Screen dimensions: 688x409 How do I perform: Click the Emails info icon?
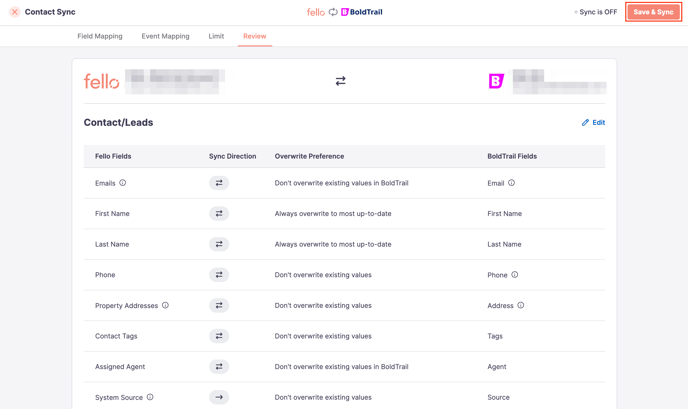tap(123, 183)
